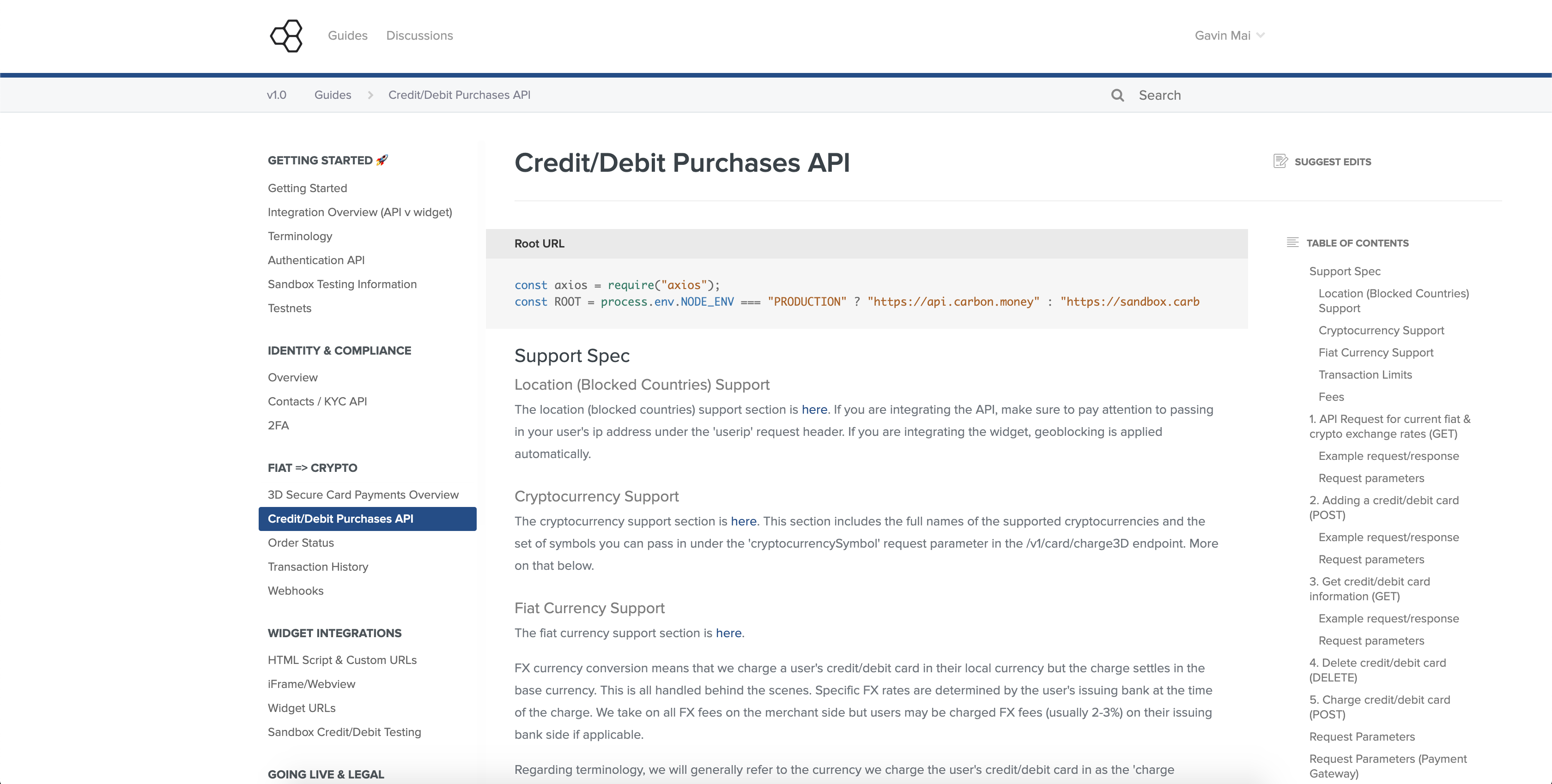Click the Suggest Edits pencil icon
1552x784 pixels.
[1279, 161]
